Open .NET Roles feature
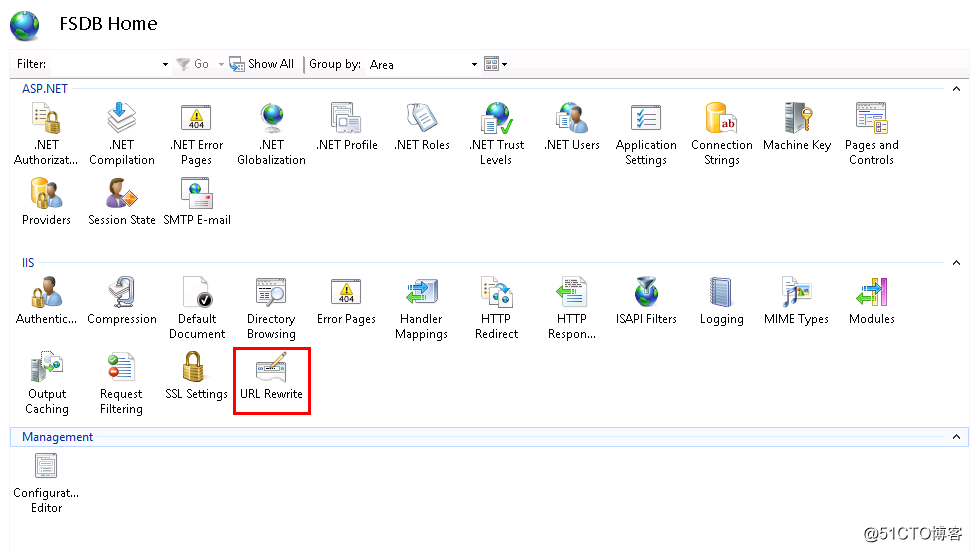Screen dimensions: 972x552 click(422, 127)
